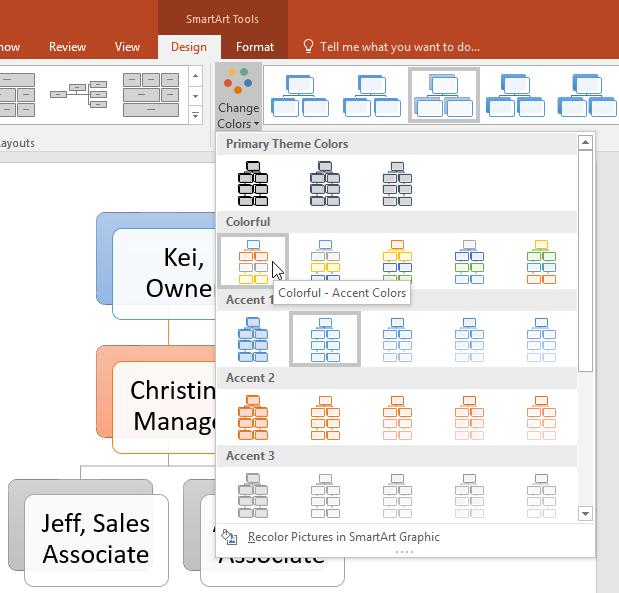619x593 pixels.
Task: Open the View tab
Action: [x=127, y=46]
